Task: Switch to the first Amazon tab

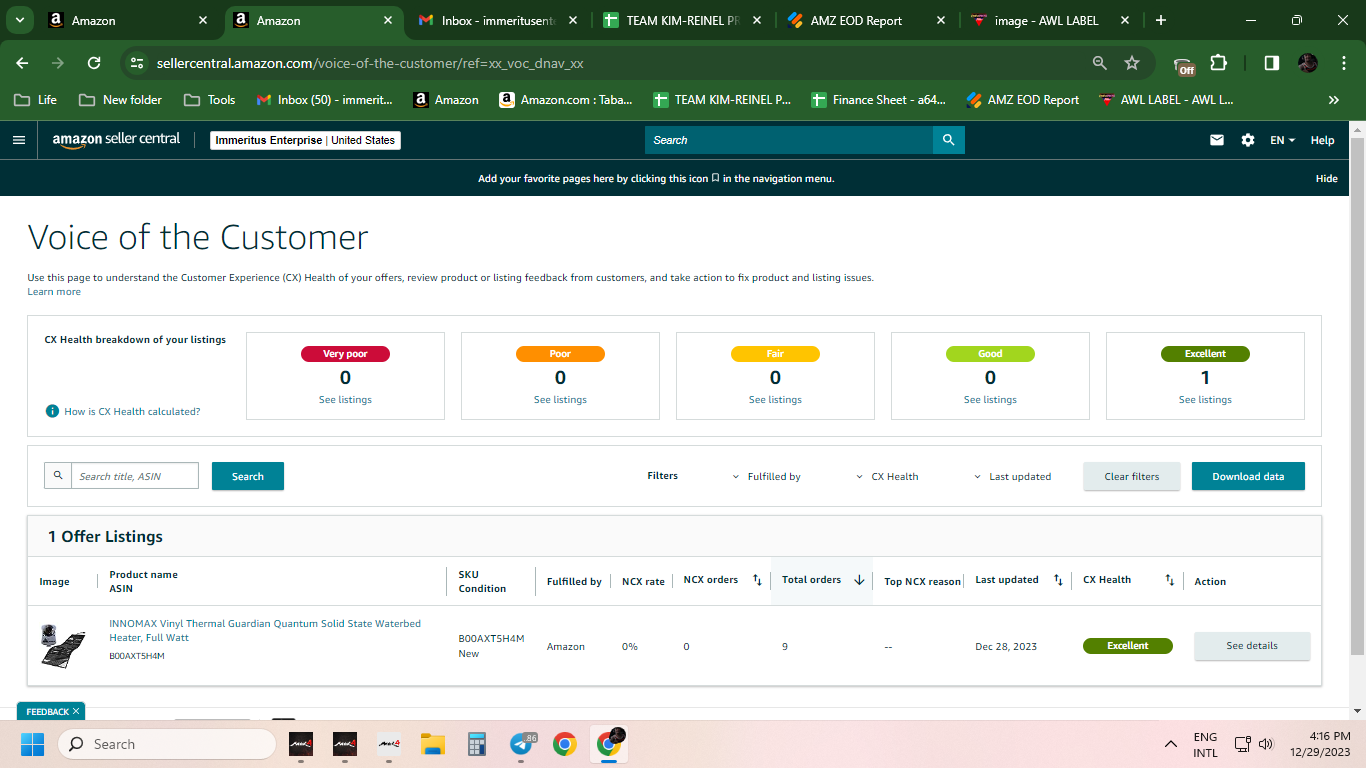Action: [x=129, y=20]
